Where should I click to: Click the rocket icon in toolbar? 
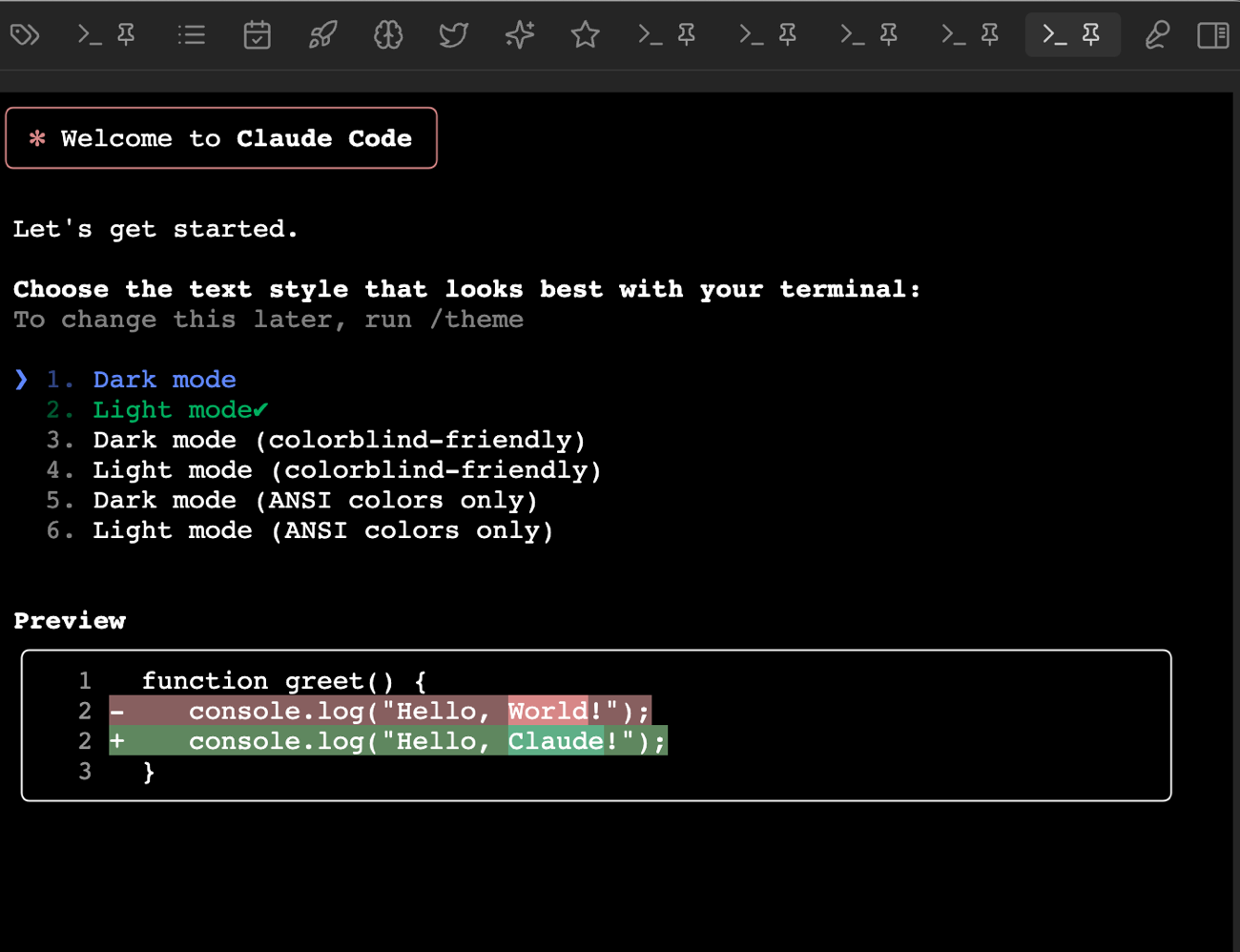click(x=322, y=35)
